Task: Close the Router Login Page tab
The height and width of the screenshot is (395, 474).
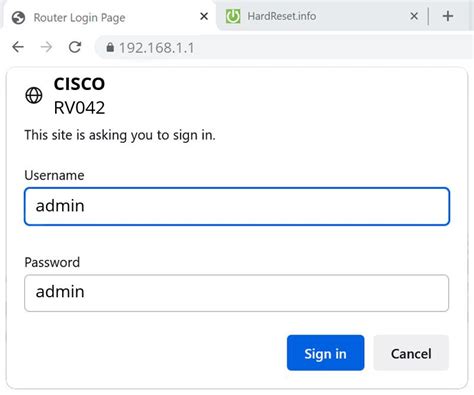Action: click(204, 16)
